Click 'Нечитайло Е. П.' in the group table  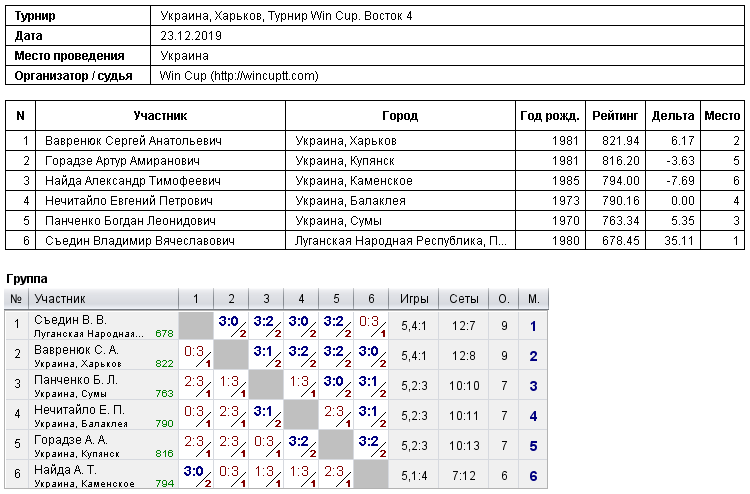pyautogui.click(x=79, y=410)
